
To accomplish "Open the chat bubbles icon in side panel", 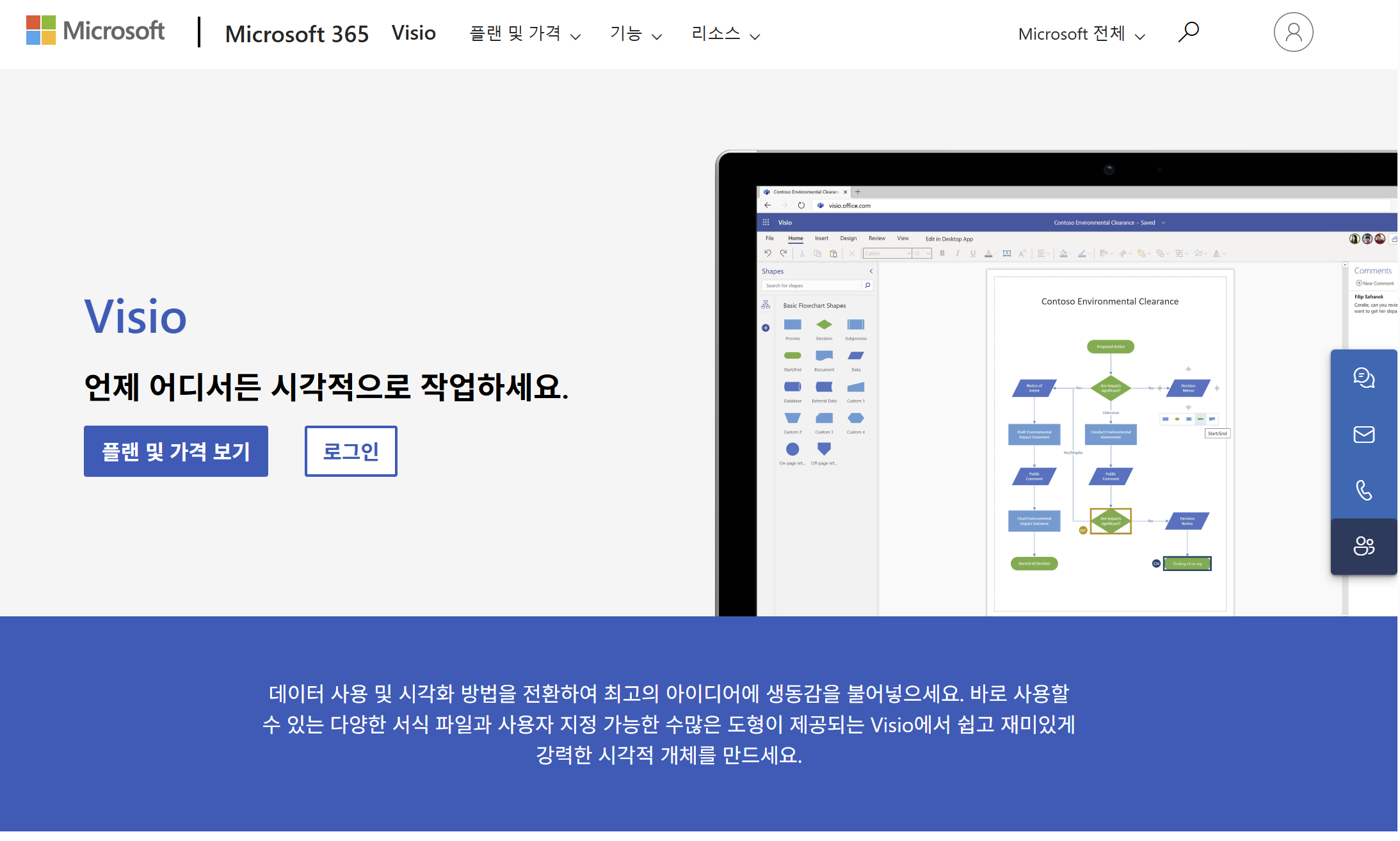I will tap(1364, 378).
